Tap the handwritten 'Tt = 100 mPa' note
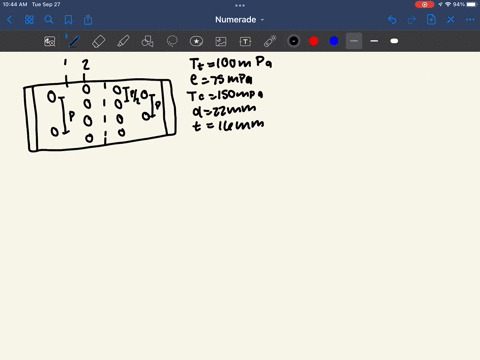The image size is (480, 360). pyautogui.click(x=231, y=63)
